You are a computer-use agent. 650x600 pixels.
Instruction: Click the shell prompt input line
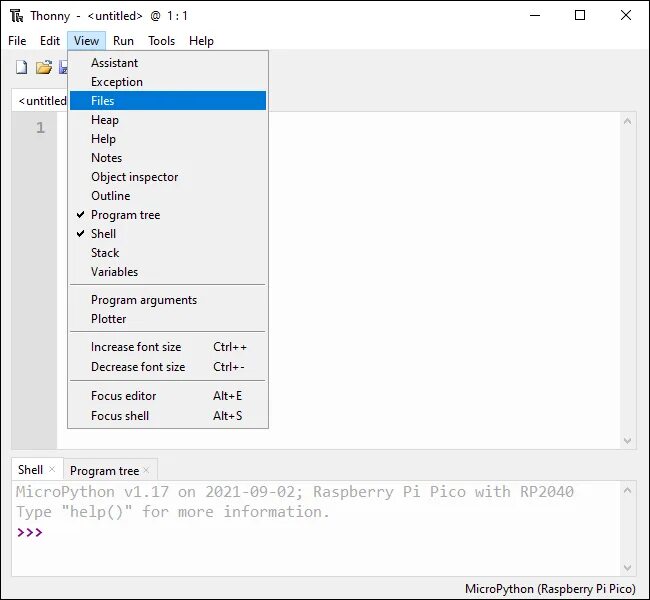pyautogui.click(x=317, y=532)
